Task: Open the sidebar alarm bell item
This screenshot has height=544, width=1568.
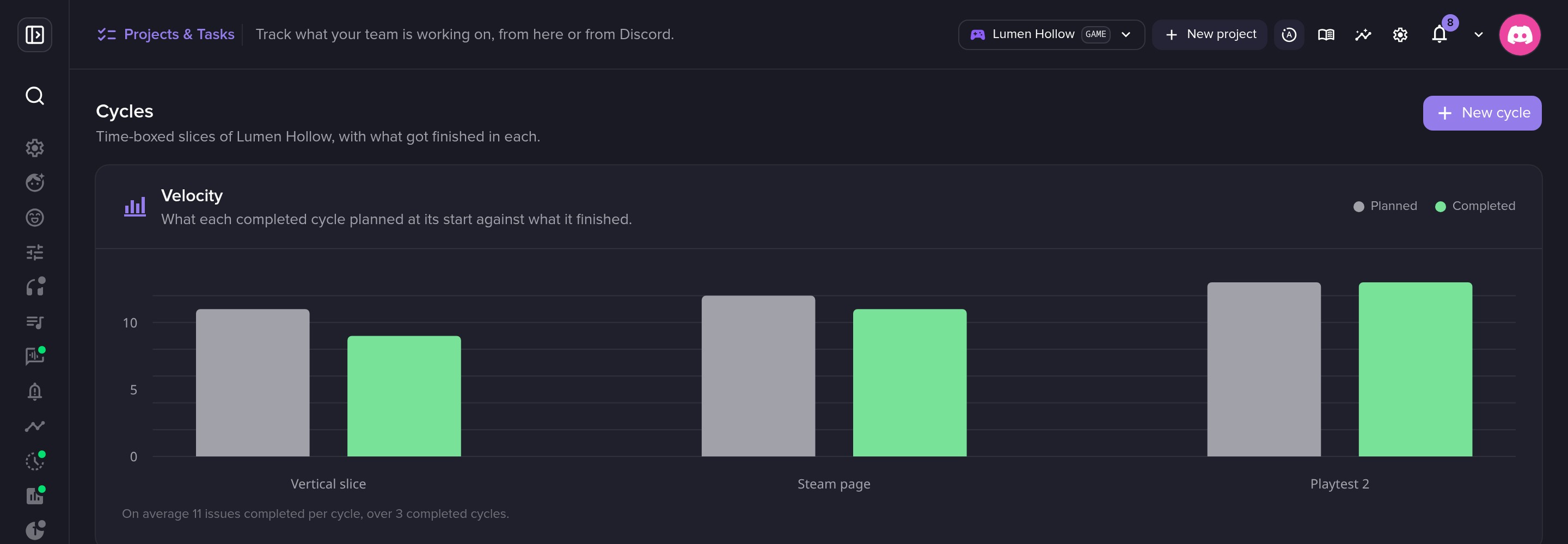Action: click(x=35, y=391)
